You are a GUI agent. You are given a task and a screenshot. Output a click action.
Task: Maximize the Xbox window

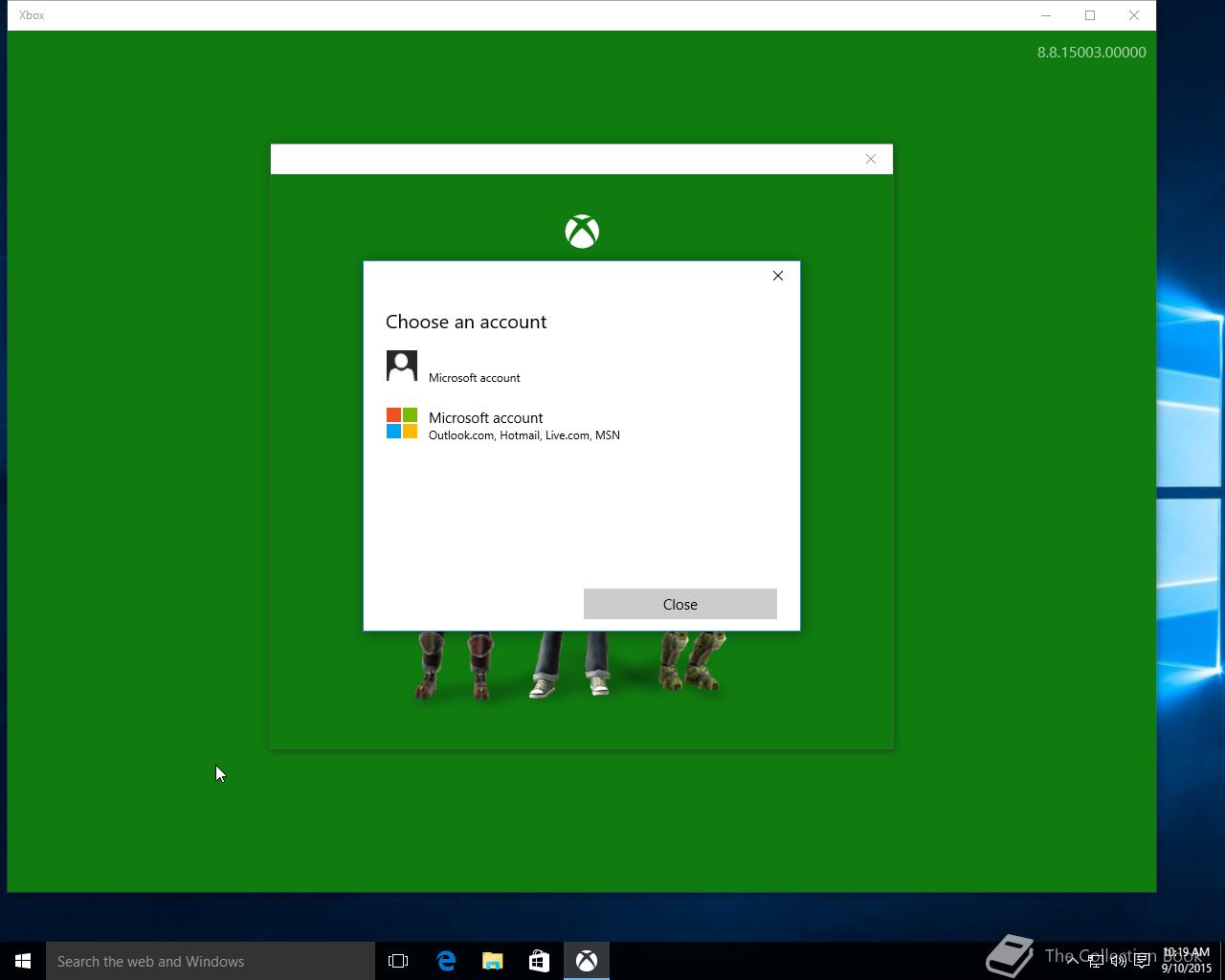(1090, 15)
